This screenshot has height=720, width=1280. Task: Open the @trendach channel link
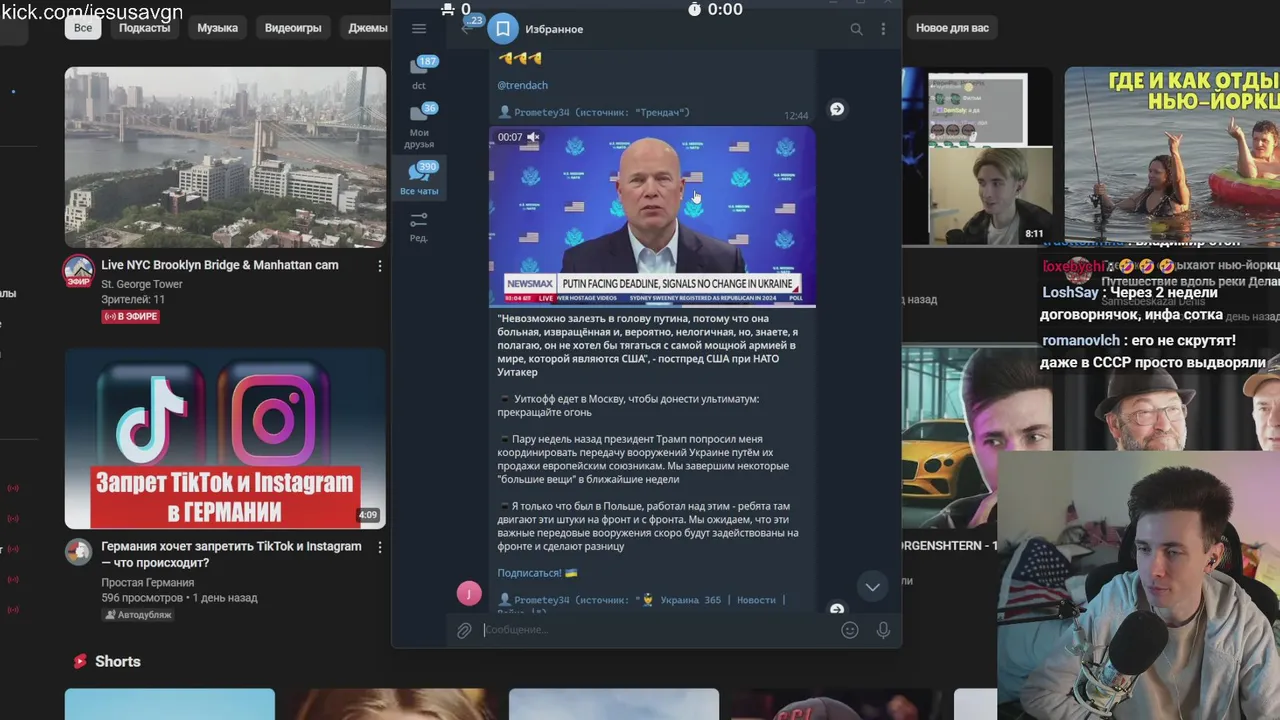pos(522,85)
